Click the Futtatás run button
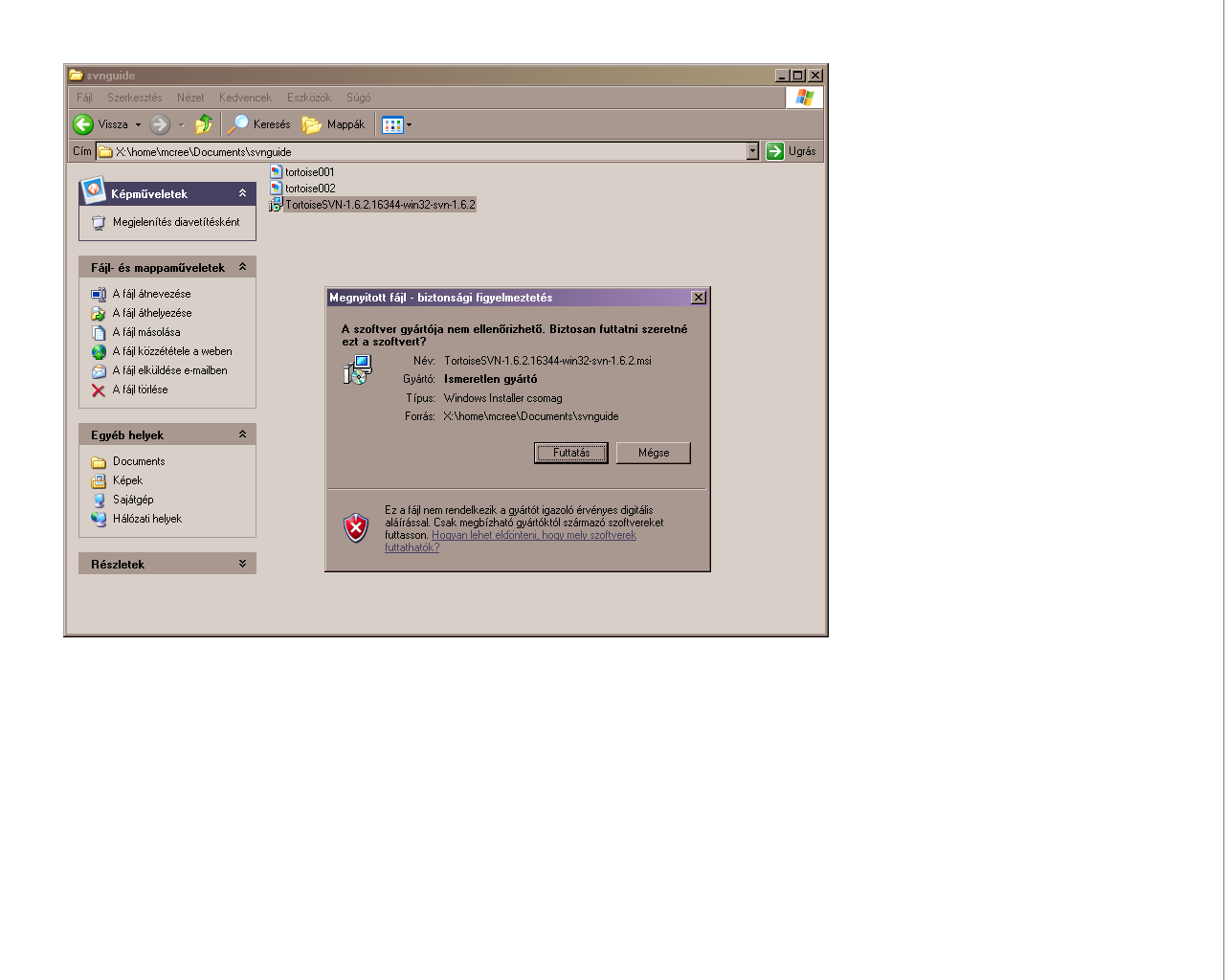Screen dimensions: 1225x980 571,453
